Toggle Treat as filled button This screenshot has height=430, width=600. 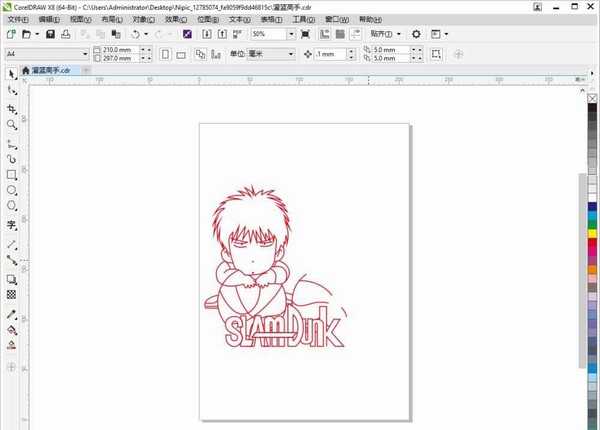[x=436, y=54]
